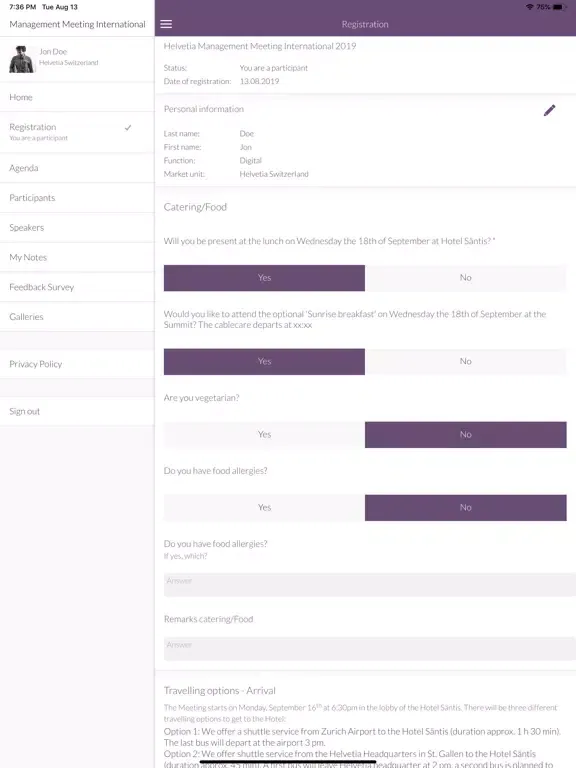
Task: Select Yes for Wednesday lunch attendance
Action: [264, 278]
